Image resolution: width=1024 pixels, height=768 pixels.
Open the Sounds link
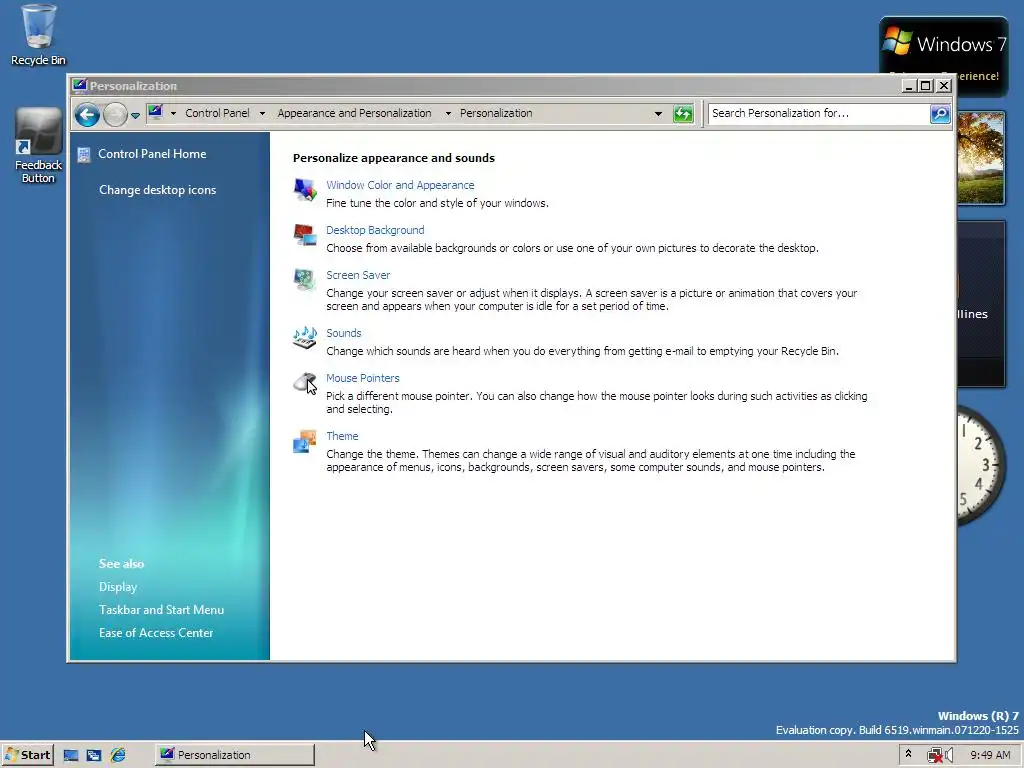[x=344, y=333]
